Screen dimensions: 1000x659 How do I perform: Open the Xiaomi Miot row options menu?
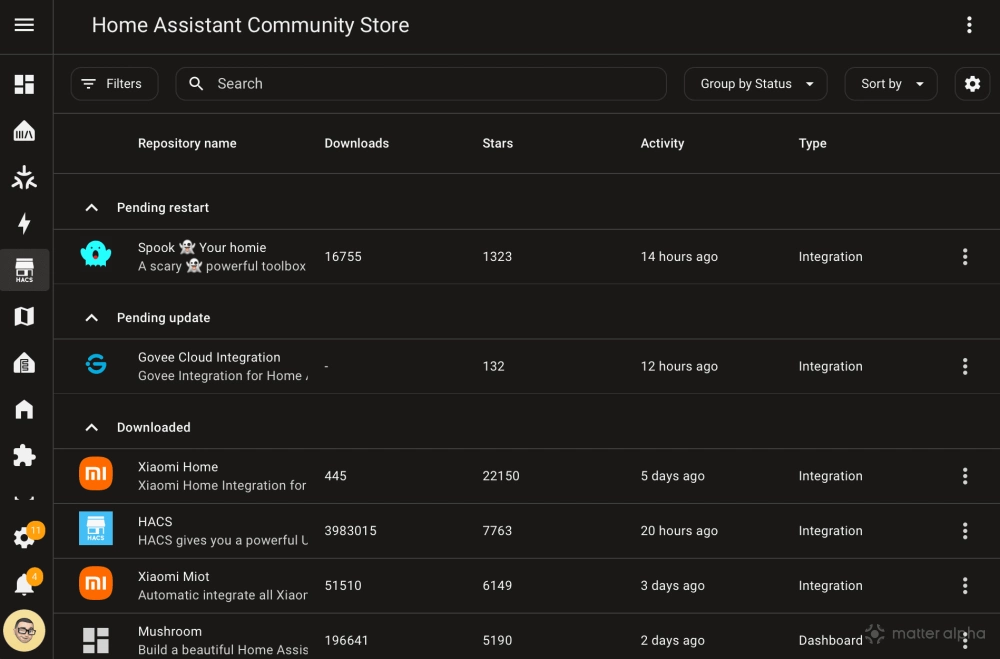click(x=965, y=586)
